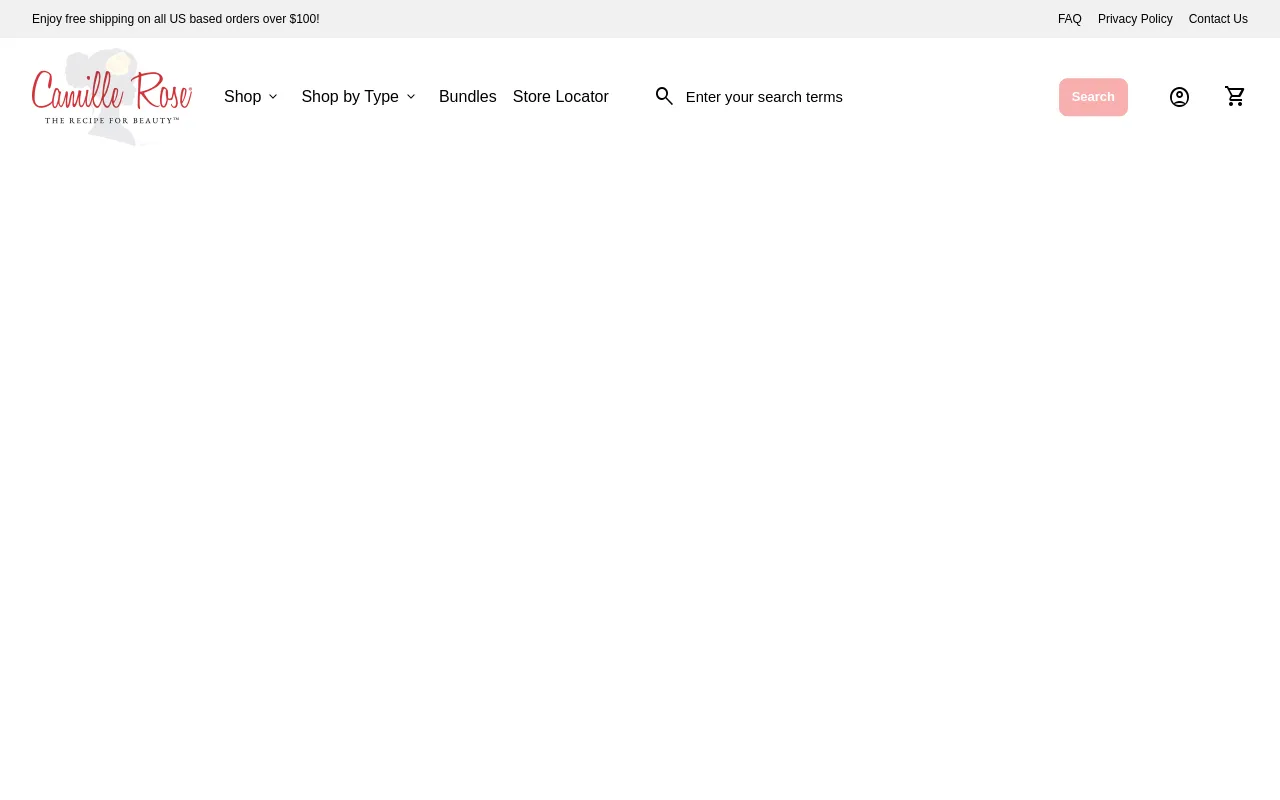The image size is (1280, 800).
Task: Open the Store Locator page
Action: (x=560, y=97)
